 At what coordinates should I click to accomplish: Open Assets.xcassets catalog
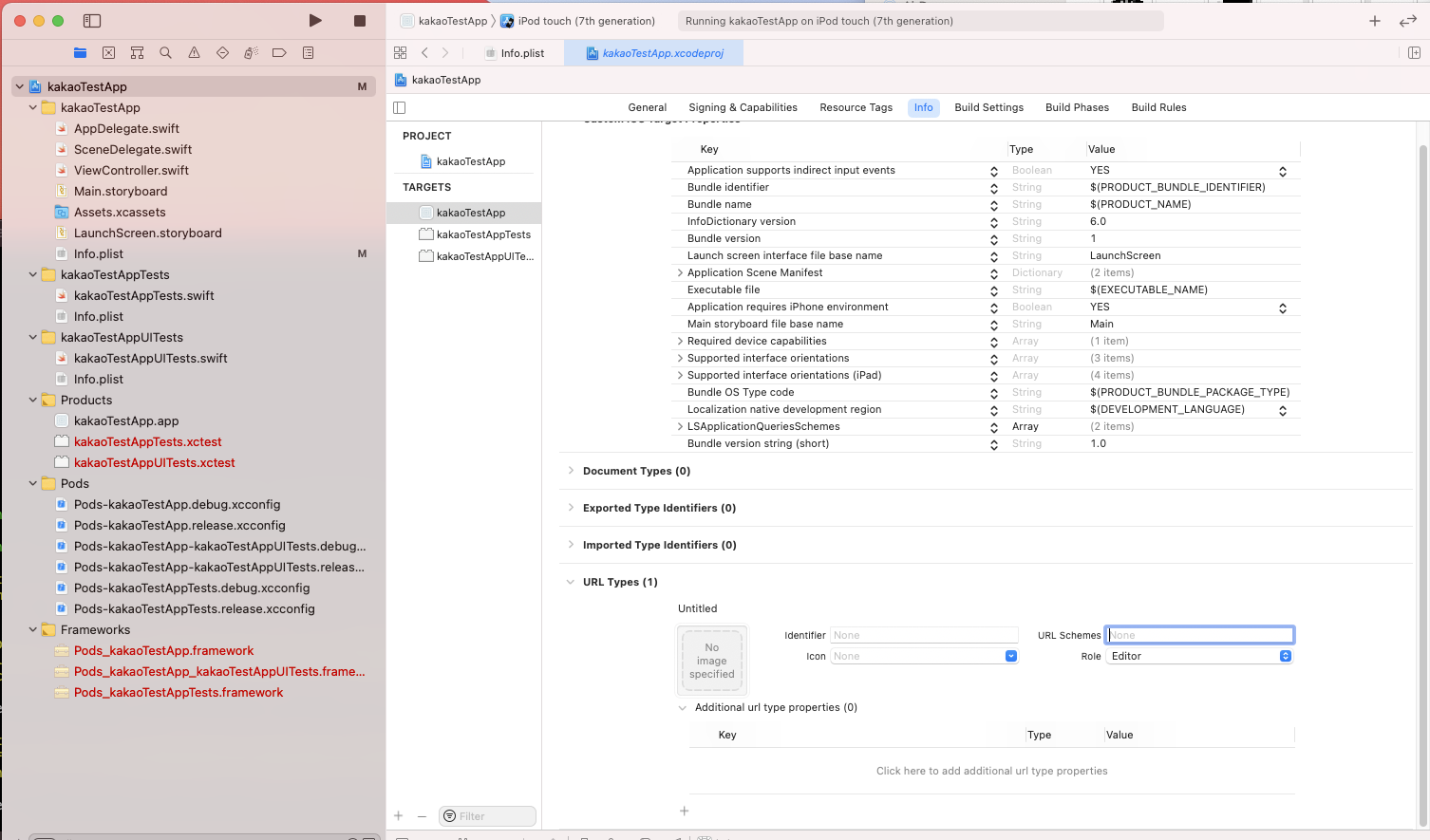pos(120,212)
